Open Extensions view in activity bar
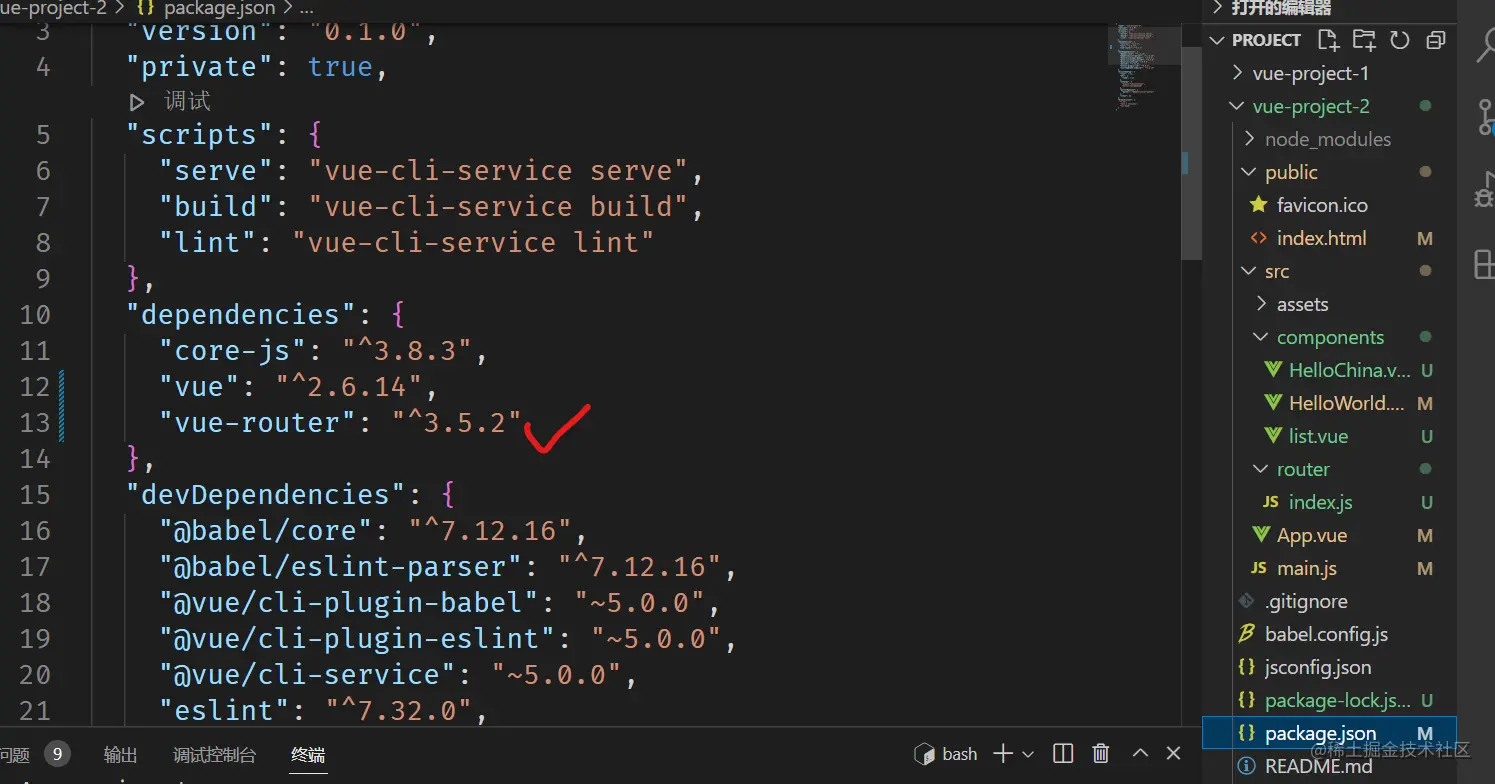Image resolution: width=1495 pixels, height=784 pixels. coord(1485,263)
